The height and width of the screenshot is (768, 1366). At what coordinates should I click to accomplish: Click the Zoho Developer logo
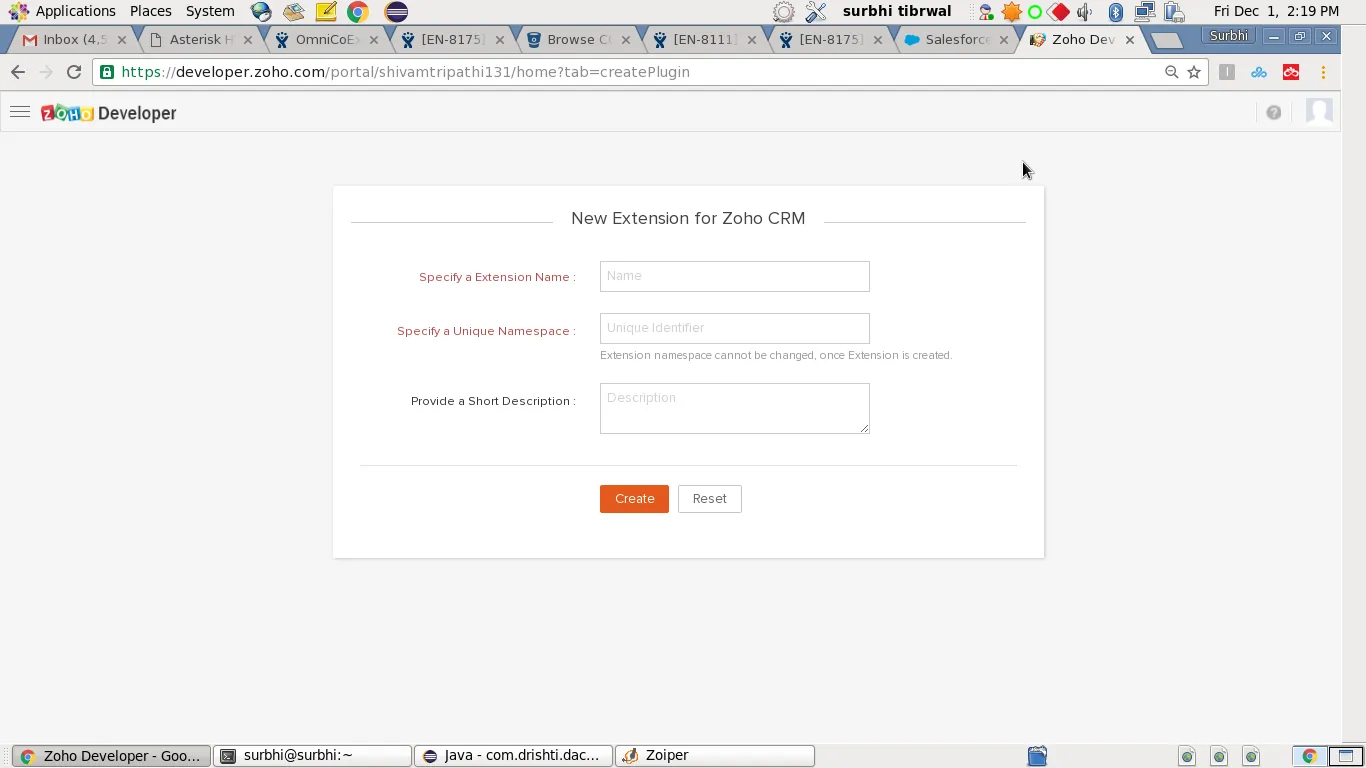tap(109, 113)
